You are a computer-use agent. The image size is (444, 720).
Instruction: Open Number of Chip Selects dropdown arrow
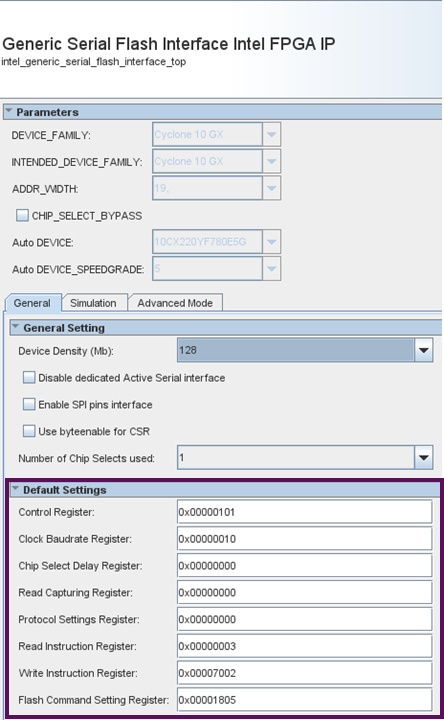423,457
